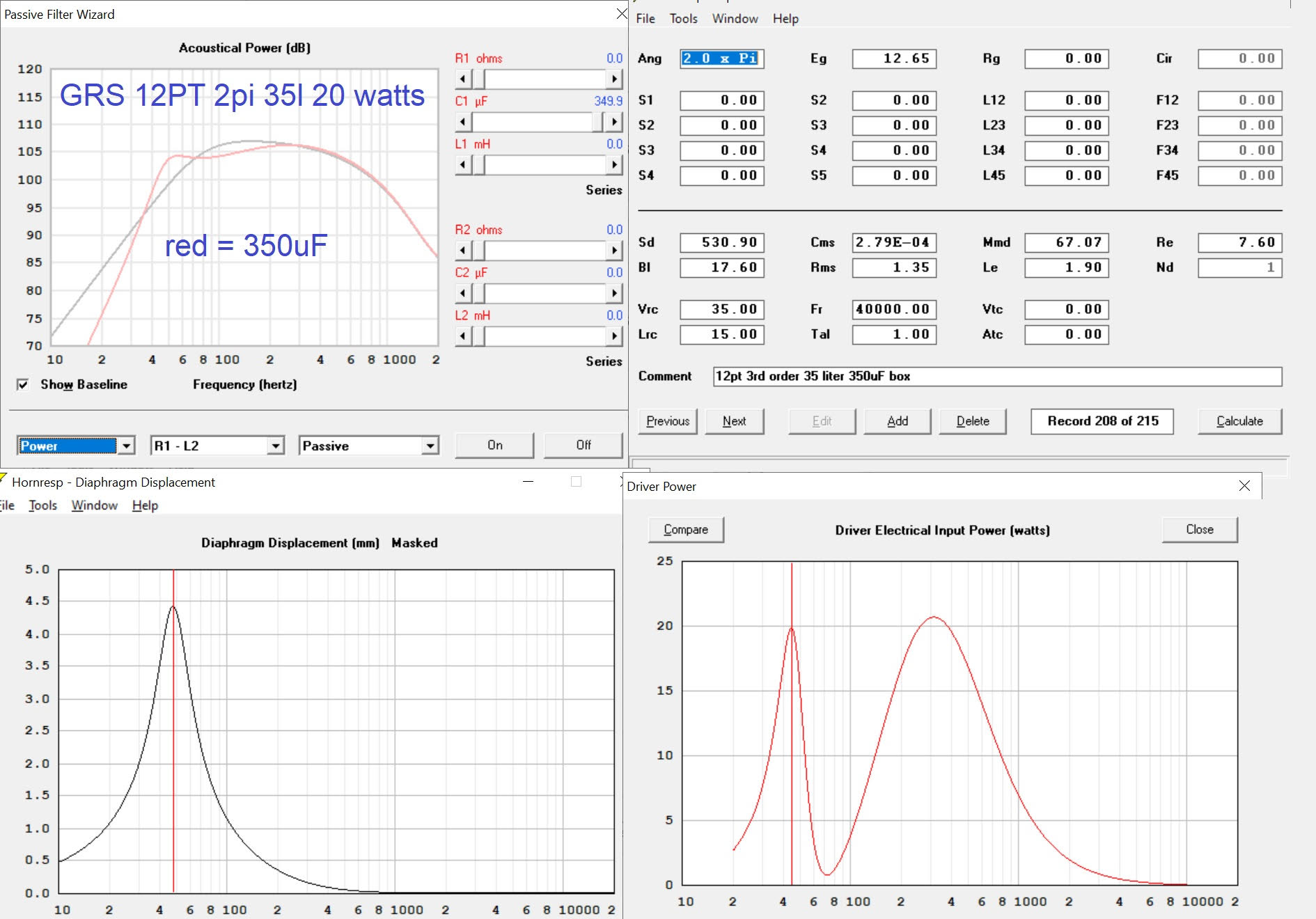The height and width of the screenshot is (919, 1316).
Task: Click the C2 µF slider left arrow
Action: pyautogui.click(x=463, y=293)
